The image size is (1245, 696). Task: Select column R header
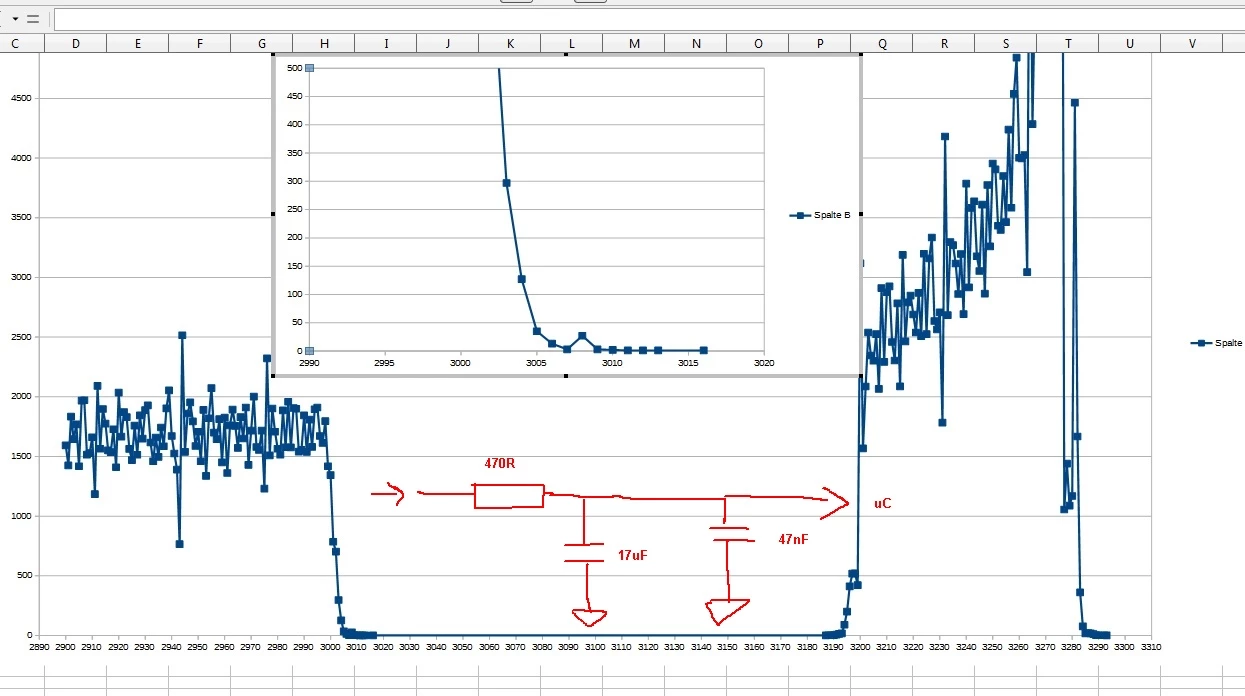943,43
